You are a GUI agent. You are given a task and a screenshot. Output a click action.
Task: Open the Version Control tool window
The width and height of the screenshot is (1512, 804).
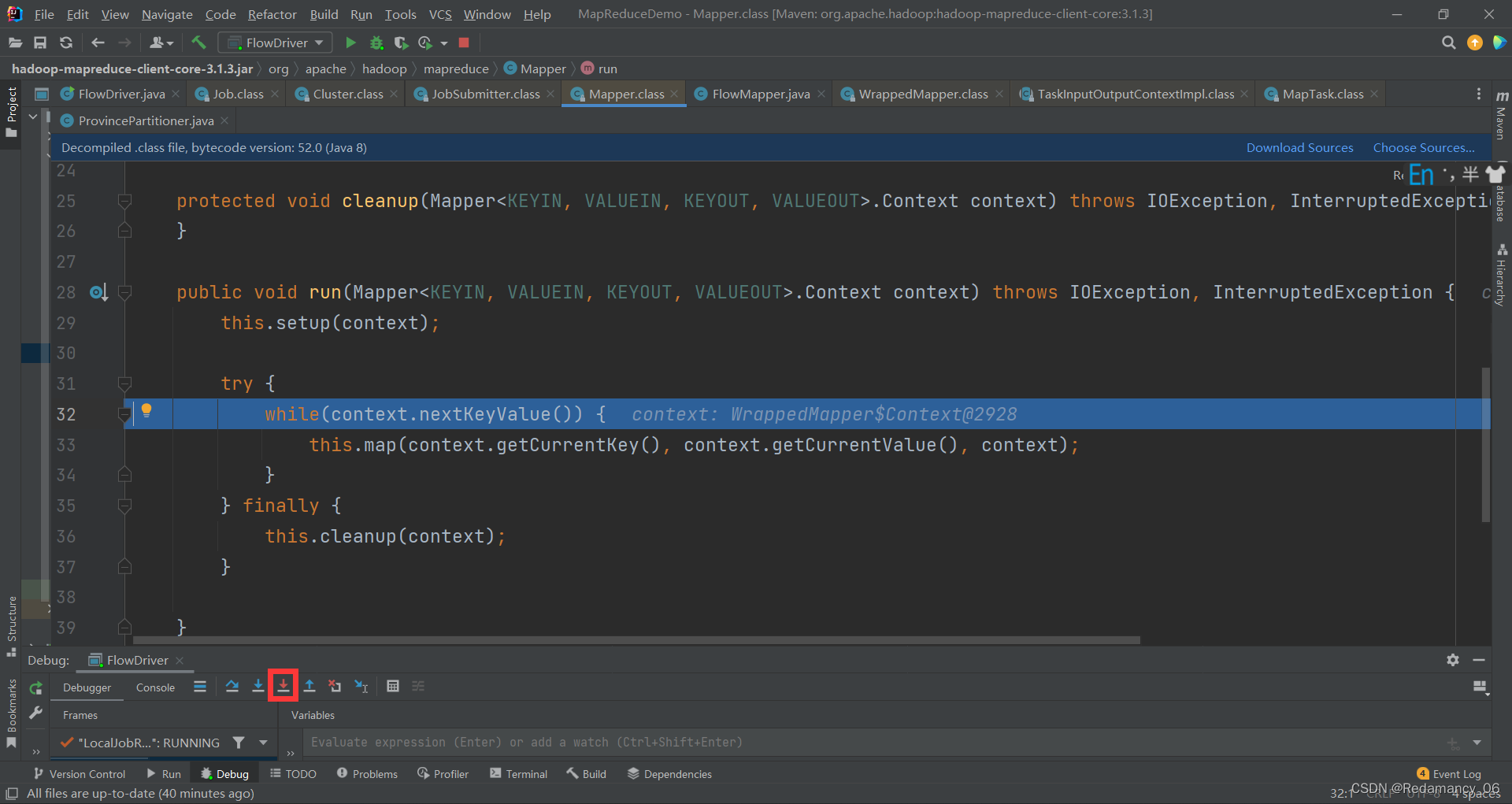[79, 774]
